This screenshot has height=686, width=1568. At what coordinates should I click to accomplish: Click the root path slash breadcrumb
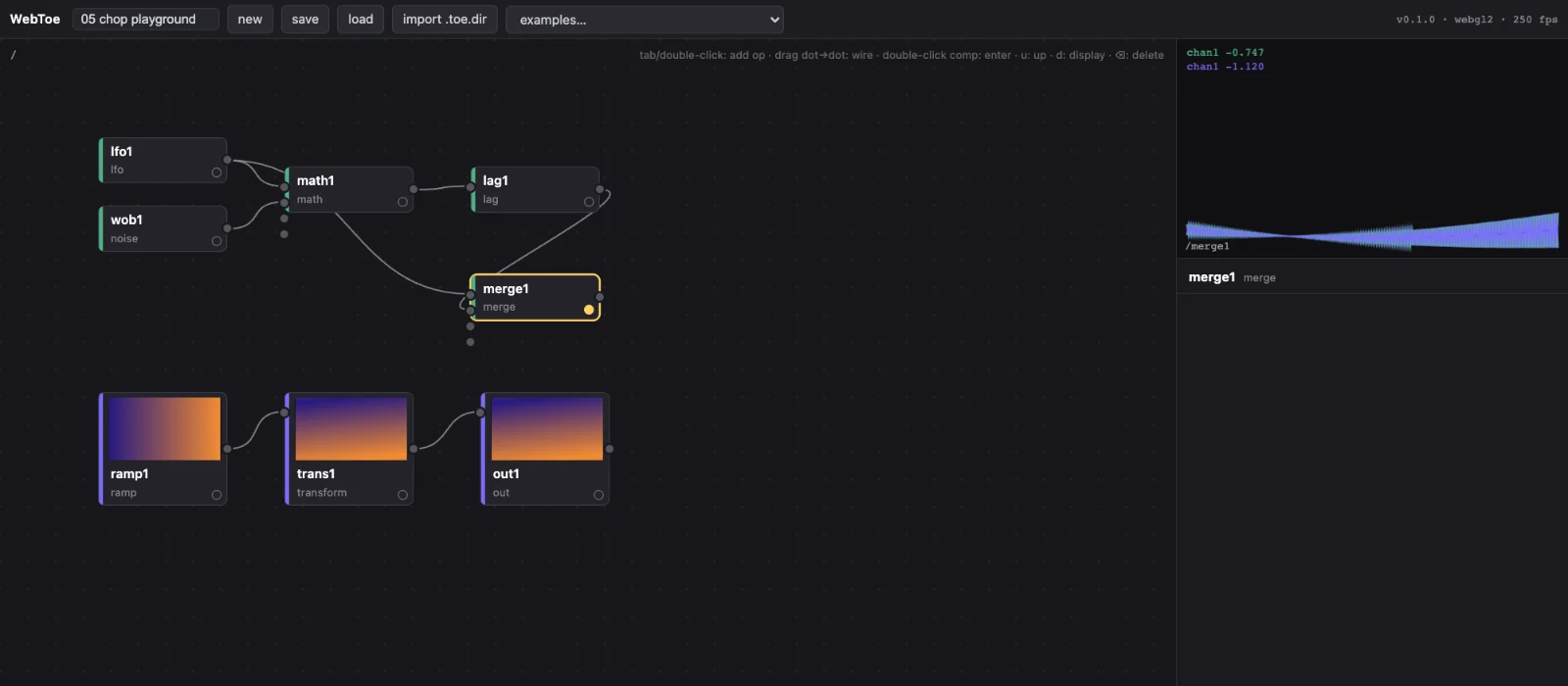tap(14, 55)
